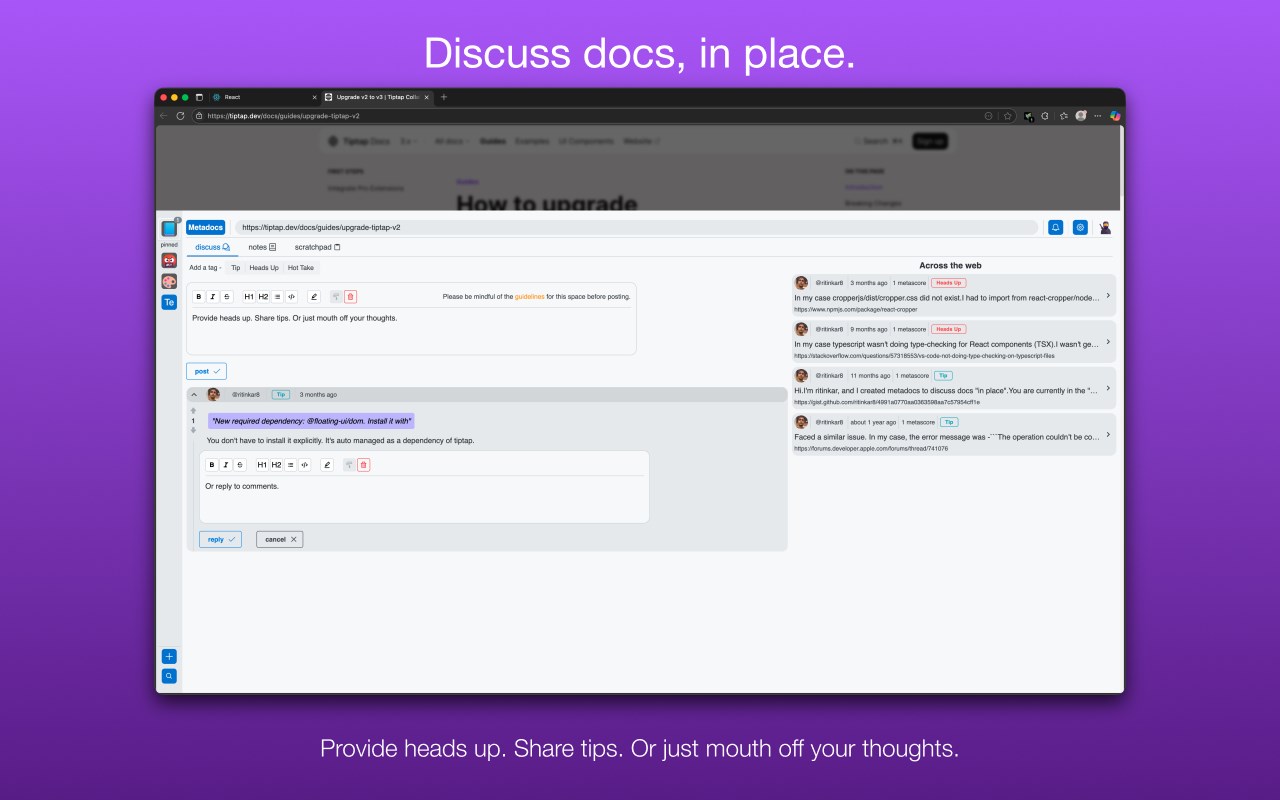Open the forums.developer.apple.com thread link
1280x800 pixels.
tap(871, 448)
